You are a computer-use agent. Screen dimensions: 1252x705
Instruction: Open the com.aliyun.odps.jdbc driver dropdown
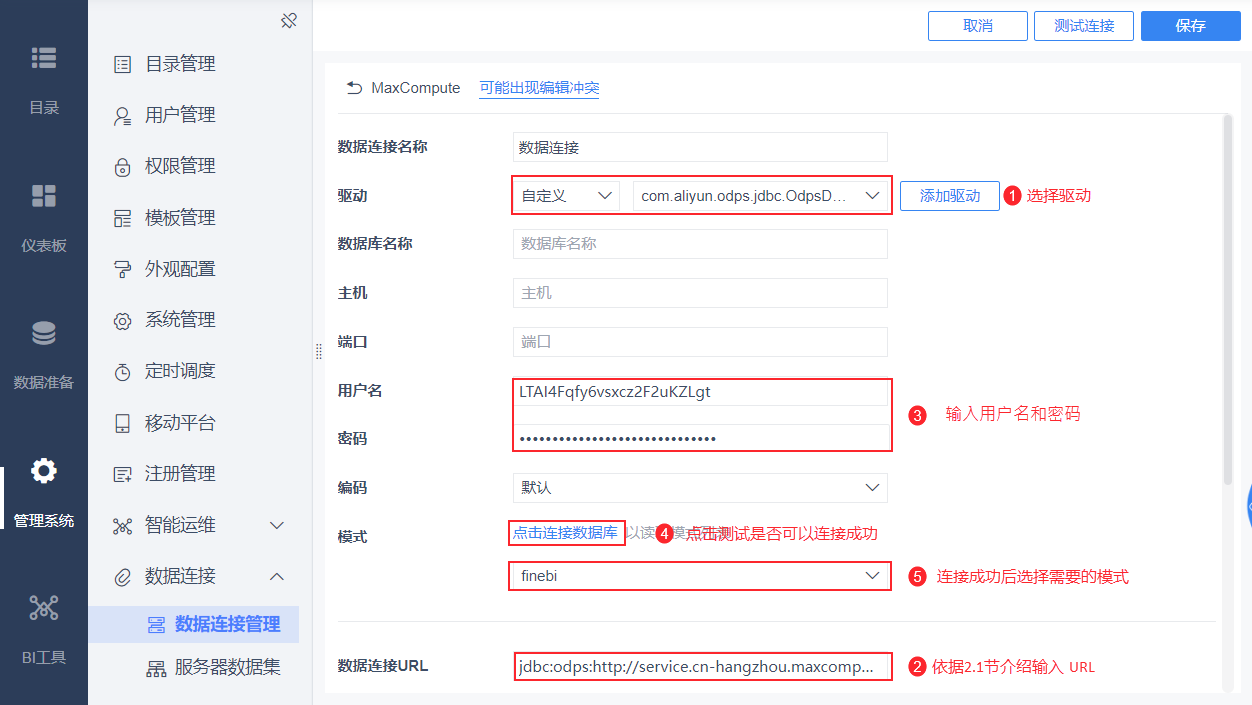click(x=760, y=196)
